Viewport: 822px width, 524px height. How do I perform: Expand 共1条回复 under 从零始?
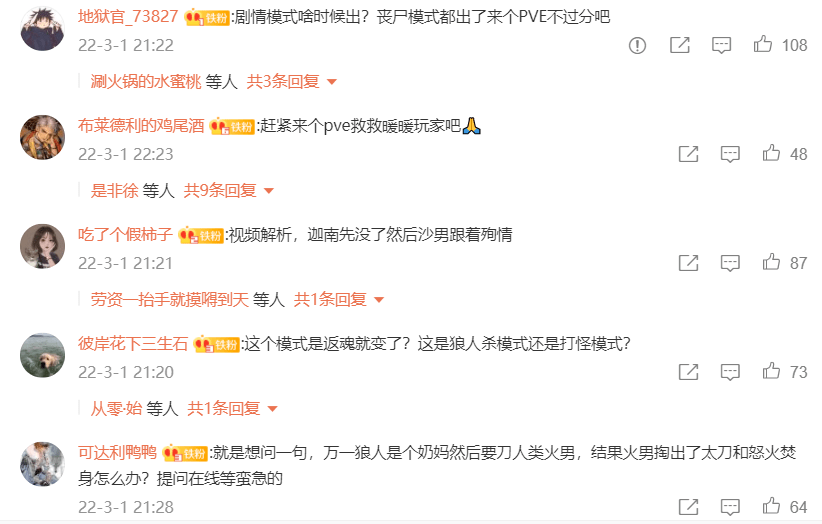click(232, 409)
